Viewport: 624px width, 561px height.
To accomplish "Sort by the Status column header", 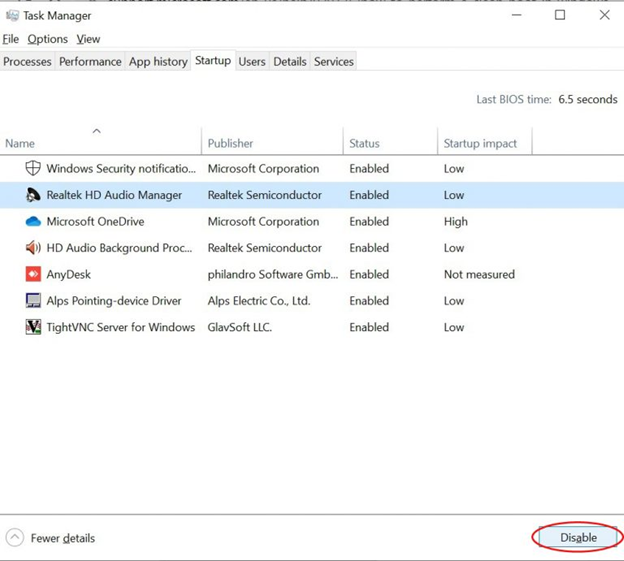I will pyautogui.click(x=390, y=141).
